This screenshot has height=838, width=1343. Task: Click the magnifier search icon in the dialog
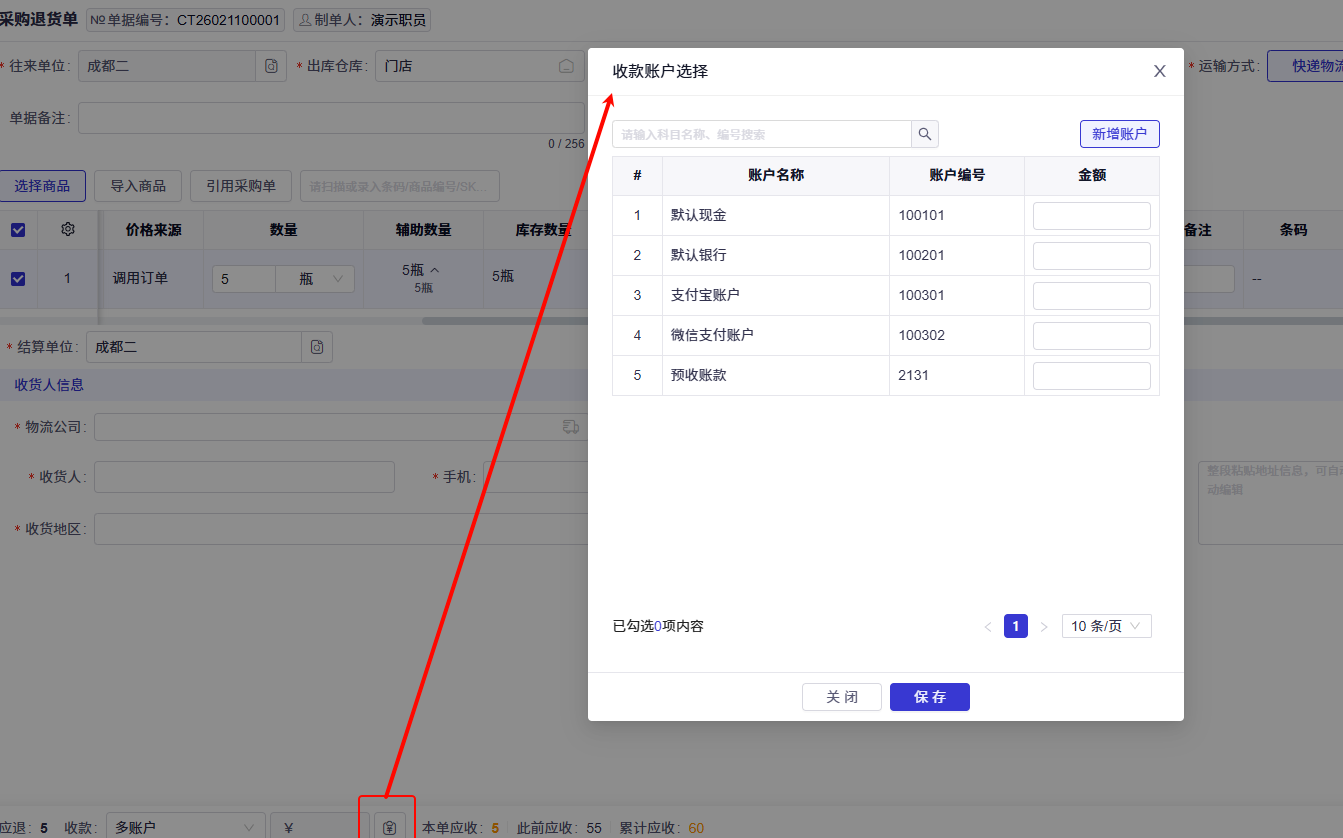925,134
